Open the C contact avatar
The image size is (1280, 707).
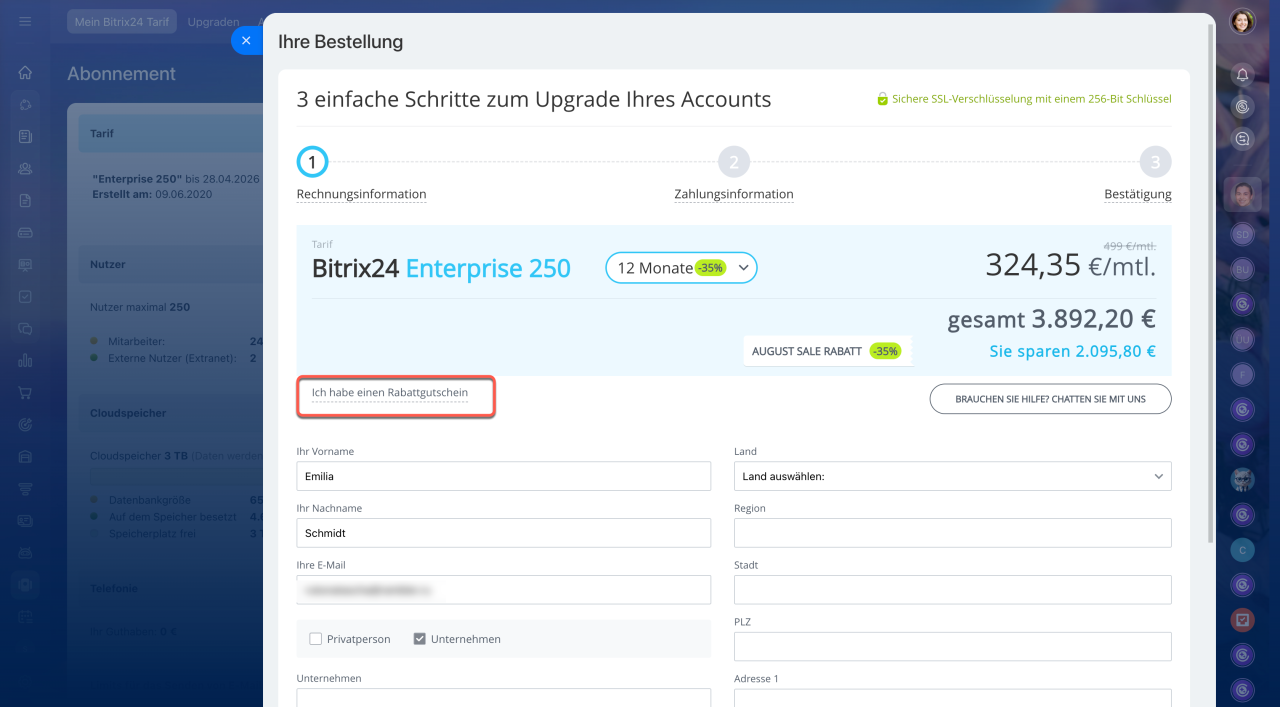pos(1242,549)
